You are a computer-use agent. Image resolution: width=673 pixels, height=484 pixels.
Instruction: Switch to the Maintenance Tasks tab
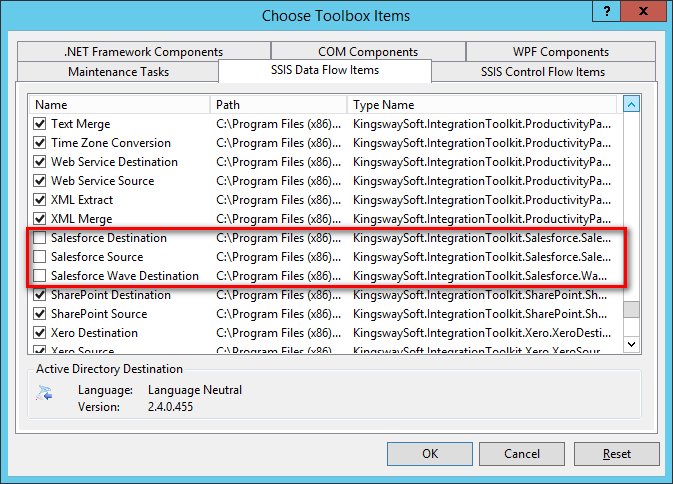click(x=118, y=72)
